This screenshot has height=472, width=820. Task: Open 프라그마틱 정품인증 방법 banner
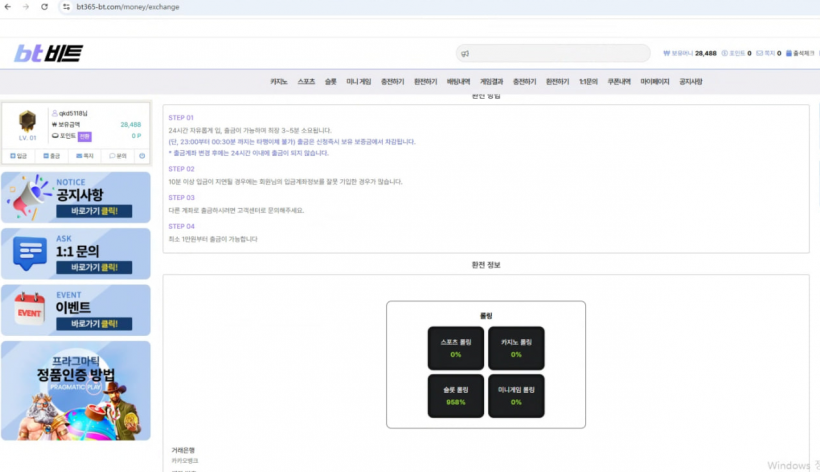click(x=76, y=391)
